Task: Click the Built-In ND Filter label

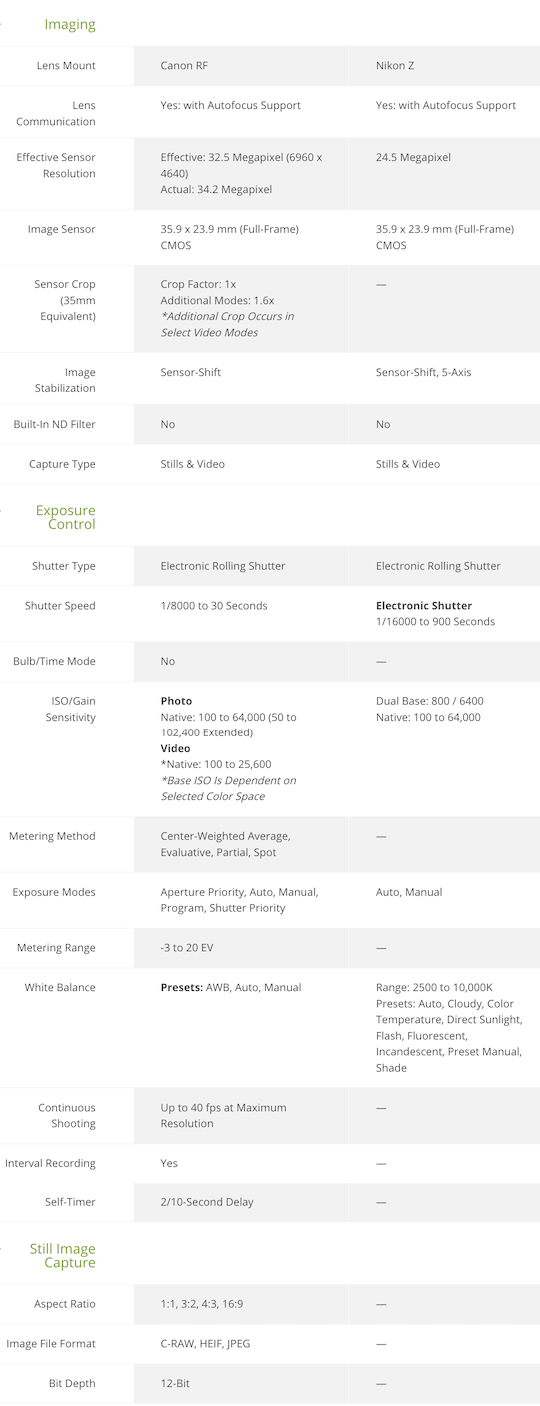Action: coord(55,424)
